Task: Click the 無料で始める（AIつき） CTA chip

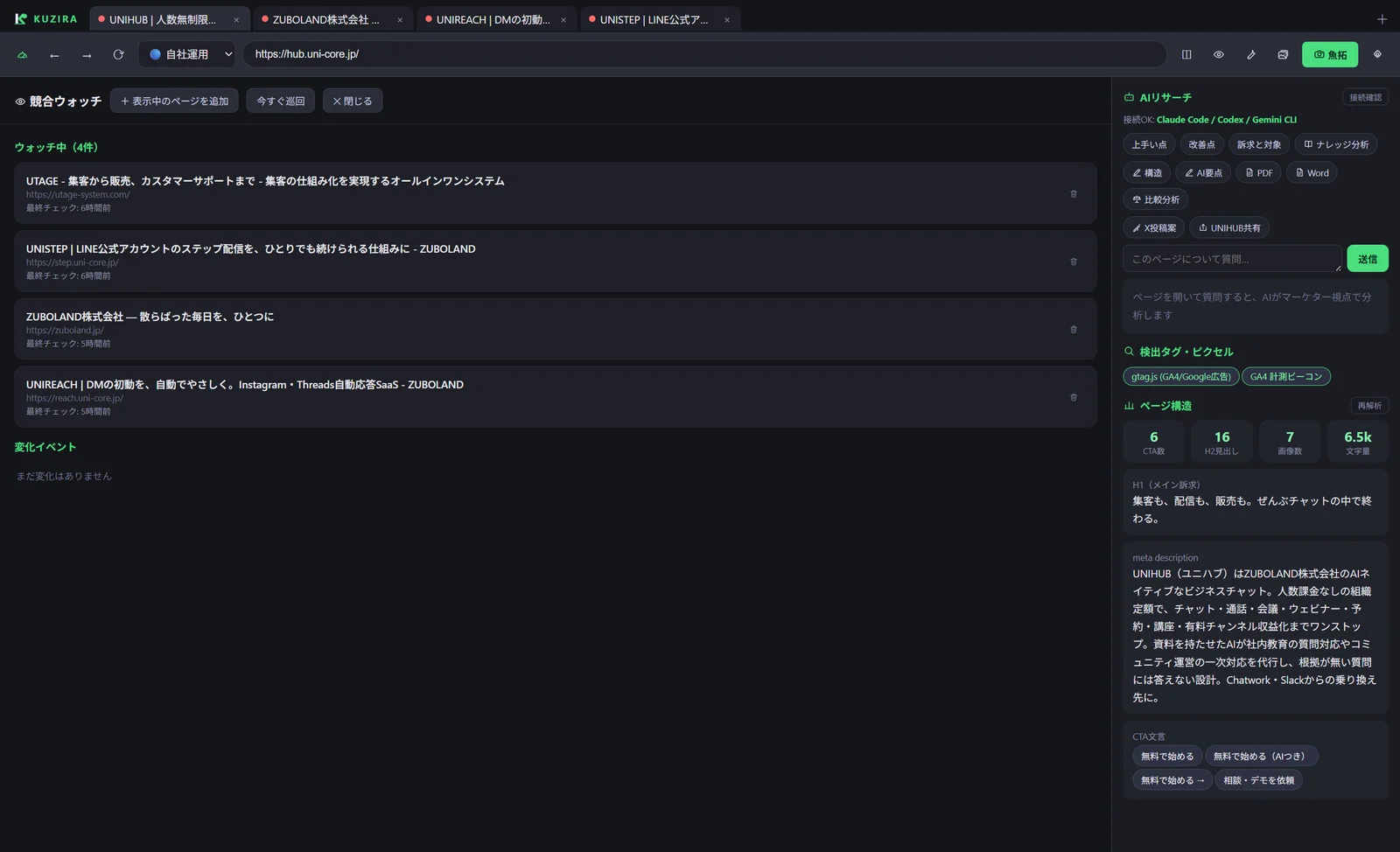Action: [x=1262, y=756]
